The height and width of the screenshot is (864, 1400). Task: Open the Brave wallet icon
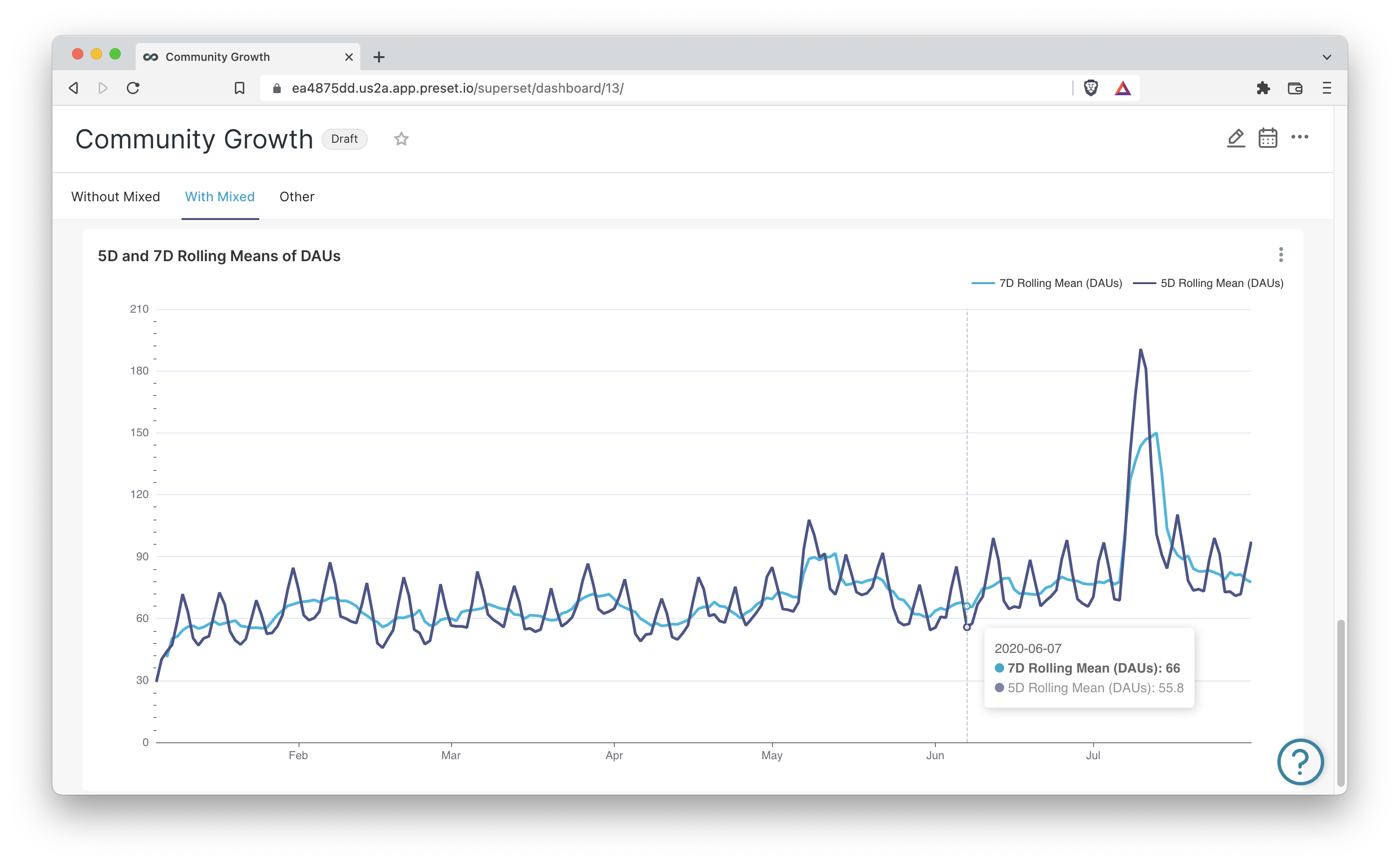[1295, 88]
